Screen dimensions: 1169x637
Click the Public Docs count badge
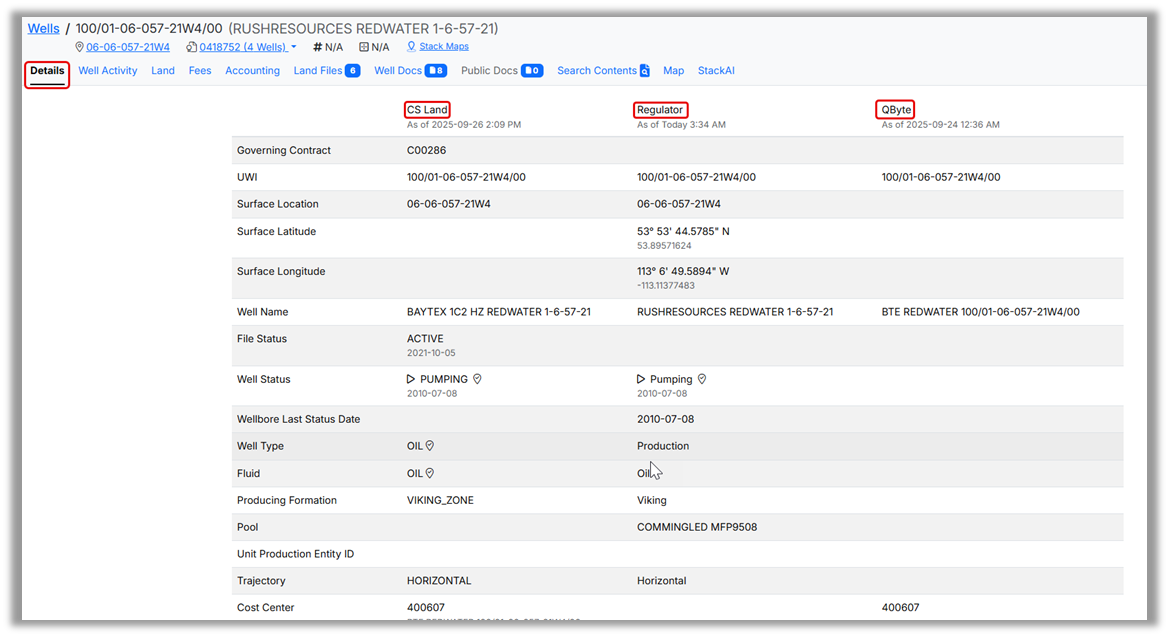(x=532, y=71)
